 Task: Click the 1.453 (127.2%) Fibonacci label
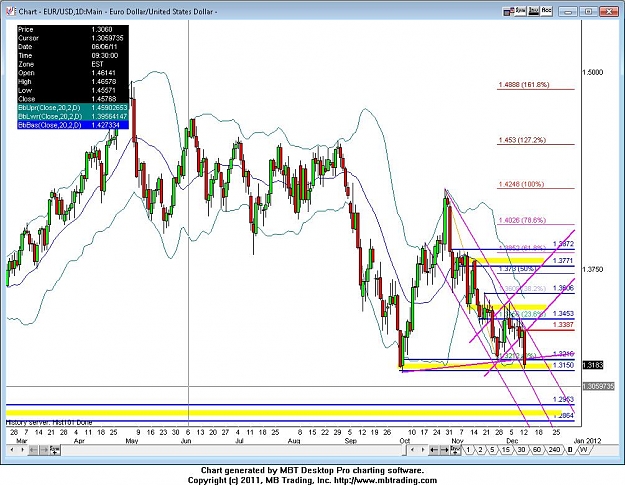coord(522,140)
